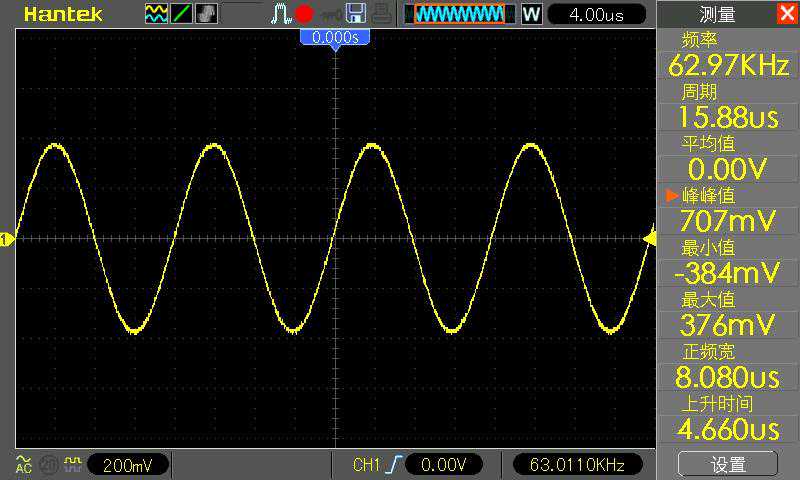800x480 pixels.
Task: Close the 测量 measurement panel
Action: [786, 14]
